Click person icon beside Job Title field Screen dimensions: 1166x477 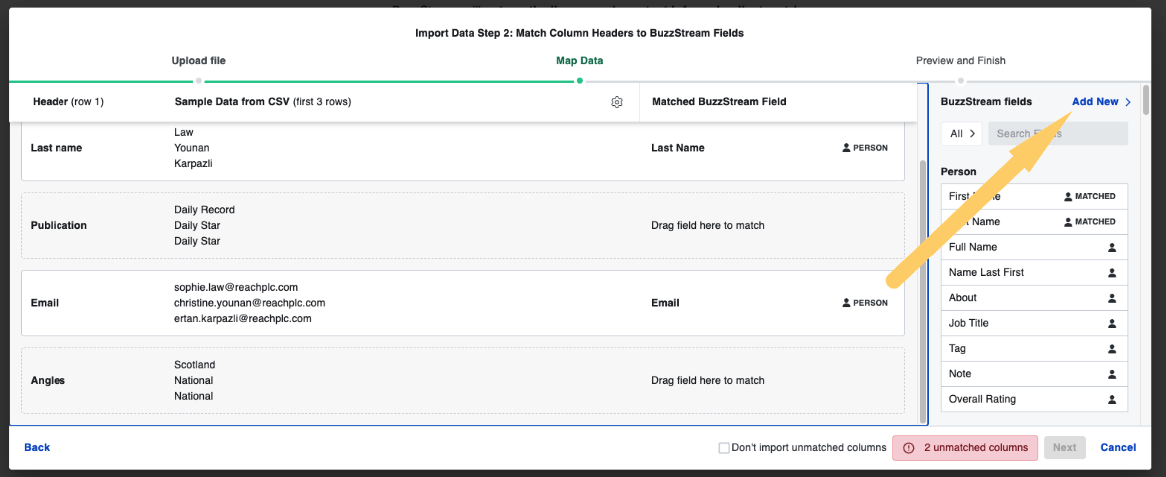tap(1112, 323)
